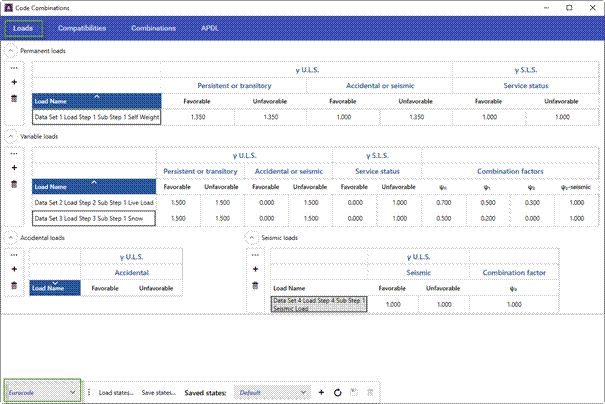Add a new accidental load row
The height and width of the screenshot is (404, 605).
point(14,269)
